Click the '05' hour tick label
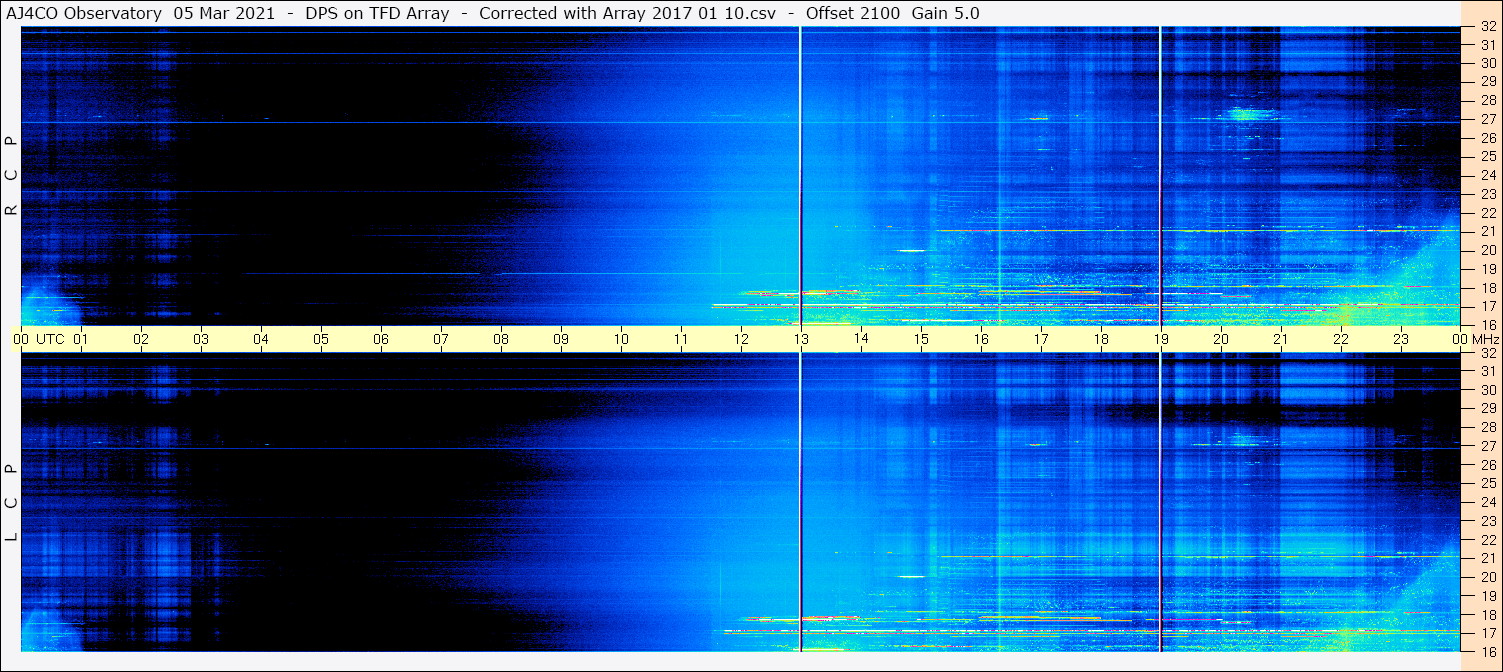 tap(321, 339)
